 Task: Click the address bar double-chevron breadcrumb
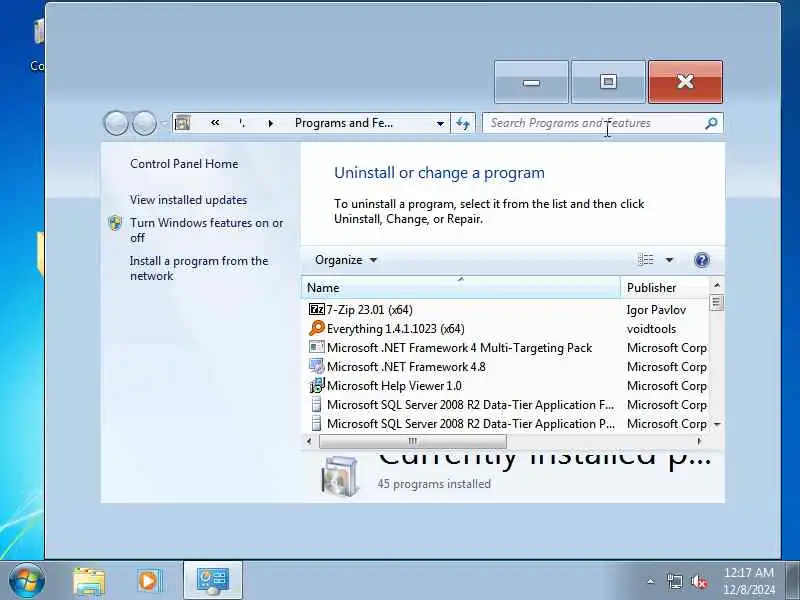[215, 123]
